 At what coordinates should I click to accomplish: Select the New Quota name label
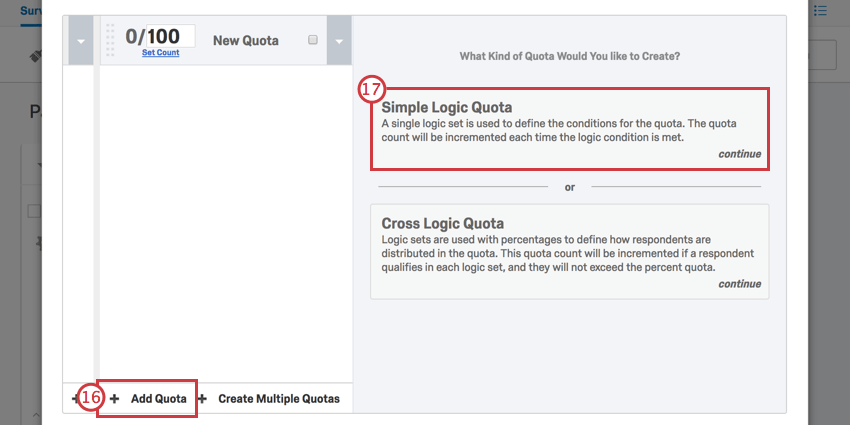point(245,40)
